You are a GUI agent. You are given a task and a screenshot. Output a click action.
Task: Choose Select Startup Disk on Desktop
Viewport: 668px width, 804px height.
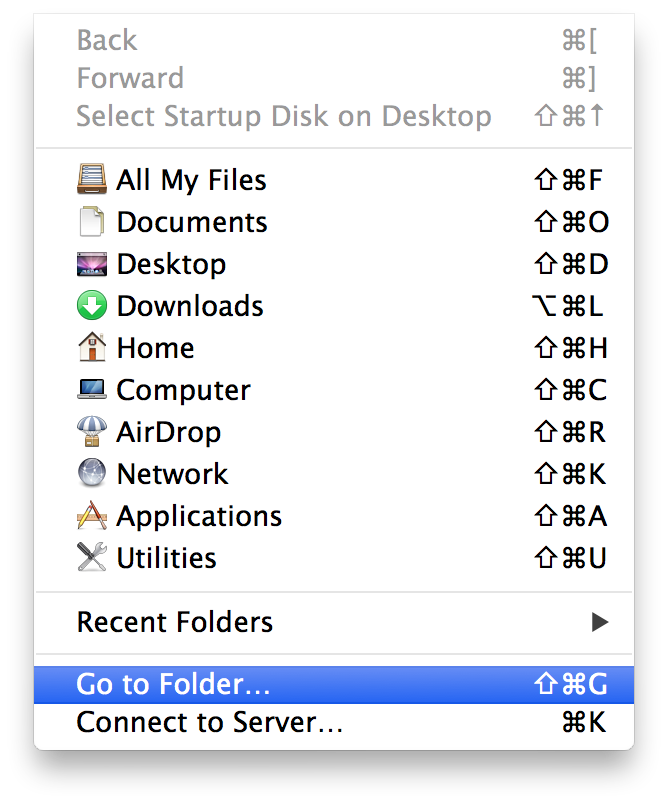[x=283, y=116]
